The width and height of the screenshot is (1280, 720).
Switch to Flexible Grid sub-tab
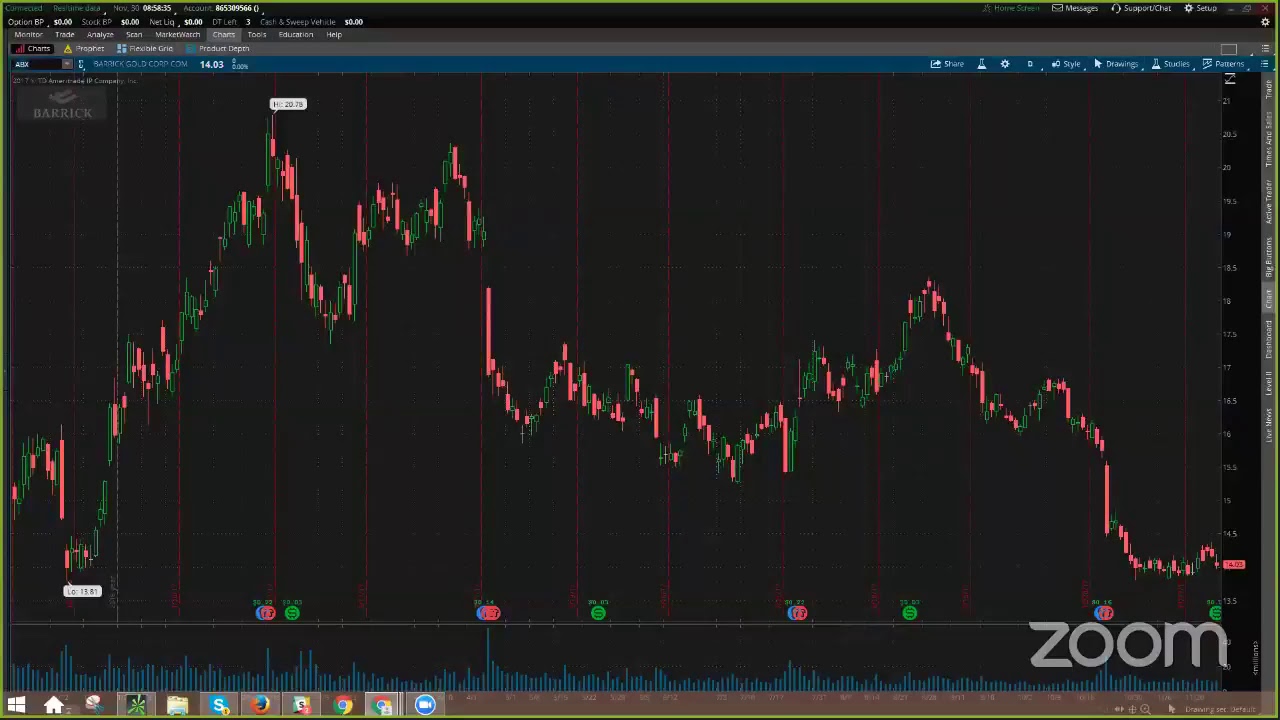tap(145, 48)
